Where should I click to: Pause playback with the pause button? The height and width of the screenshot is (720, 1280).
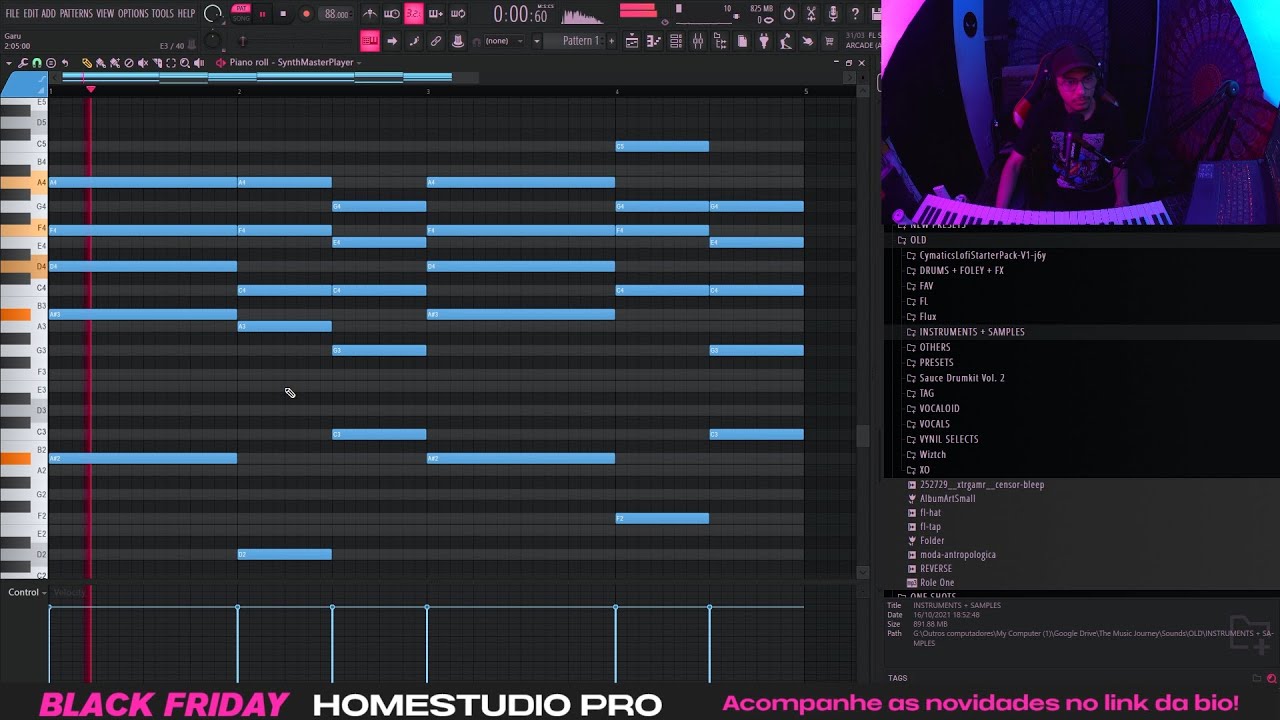tap(262, 14)
